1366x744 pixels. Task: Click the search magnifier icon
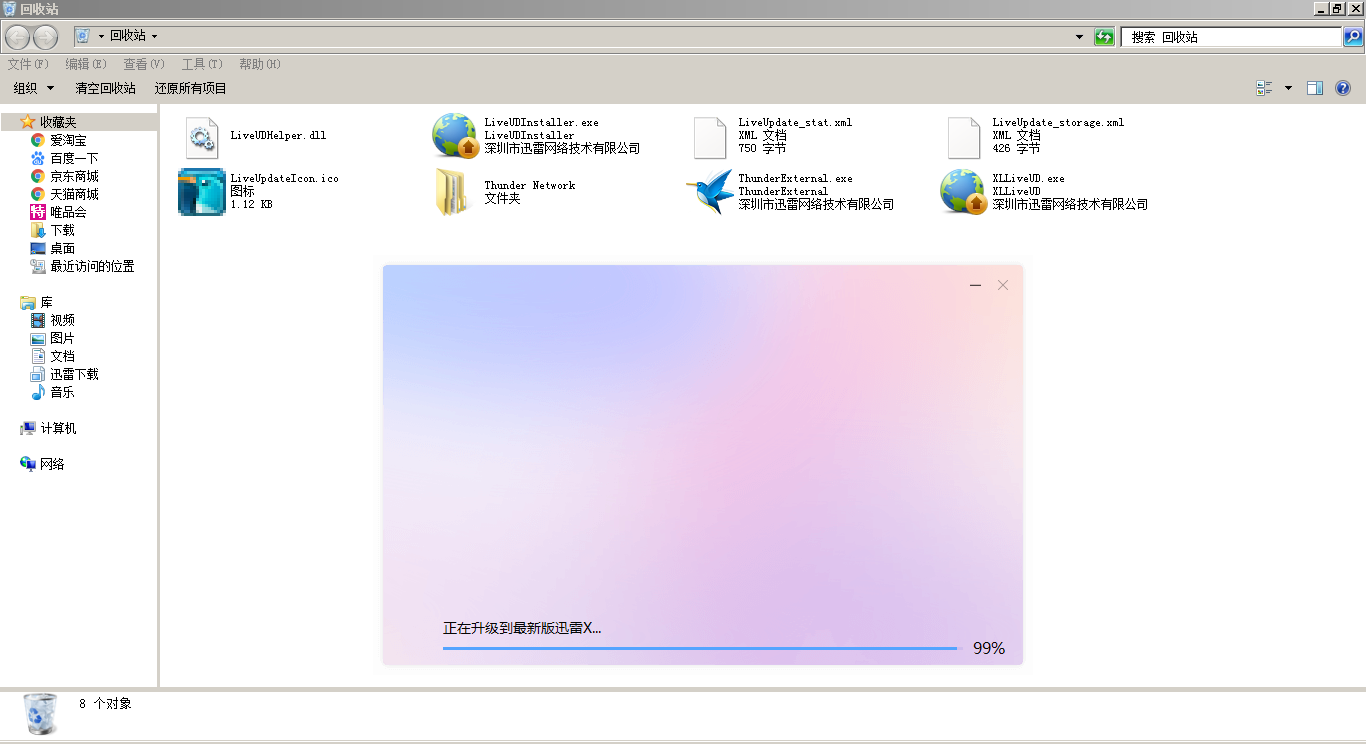tap(1352, 37)
